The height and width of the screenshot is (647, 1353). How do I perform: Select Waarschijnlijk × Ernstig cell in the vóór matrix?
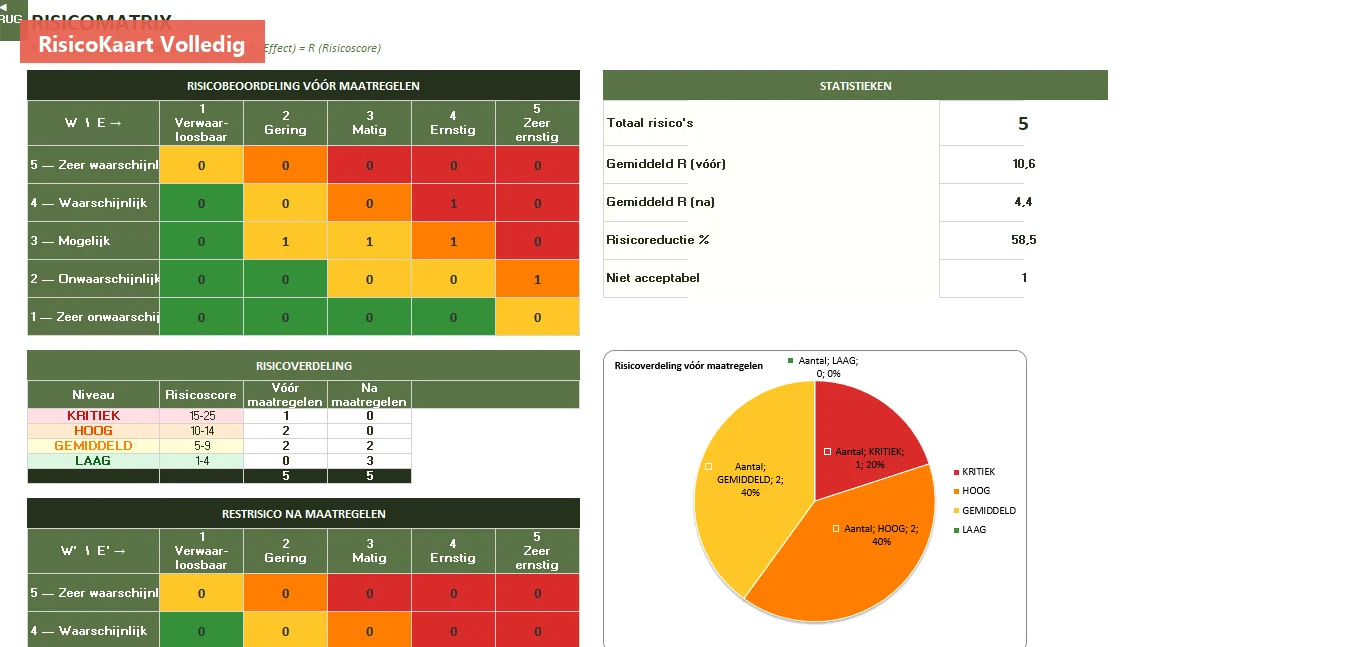pyautogui.click(x=453, y=203)
